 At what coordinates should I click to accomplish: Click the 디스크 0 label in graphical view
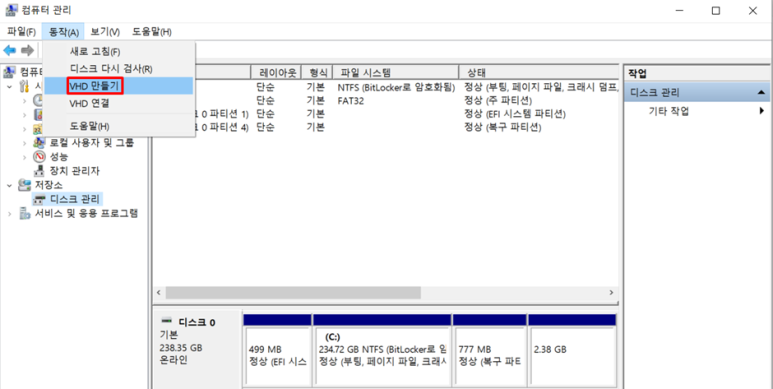(x=197, y=322)
